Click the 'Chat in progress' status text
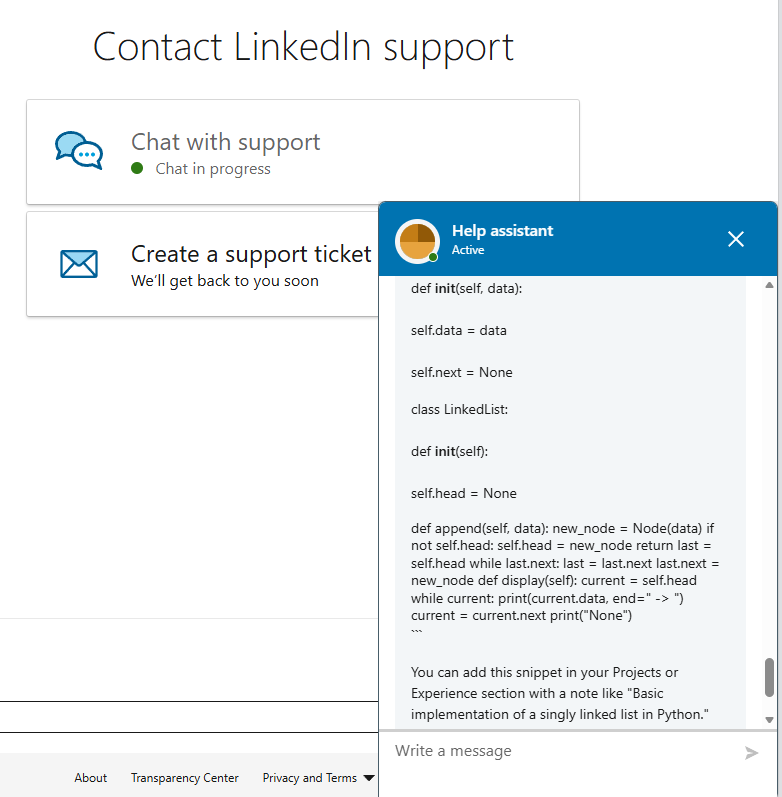This screenshot has height=797, width=782. (x=213, y=169)
